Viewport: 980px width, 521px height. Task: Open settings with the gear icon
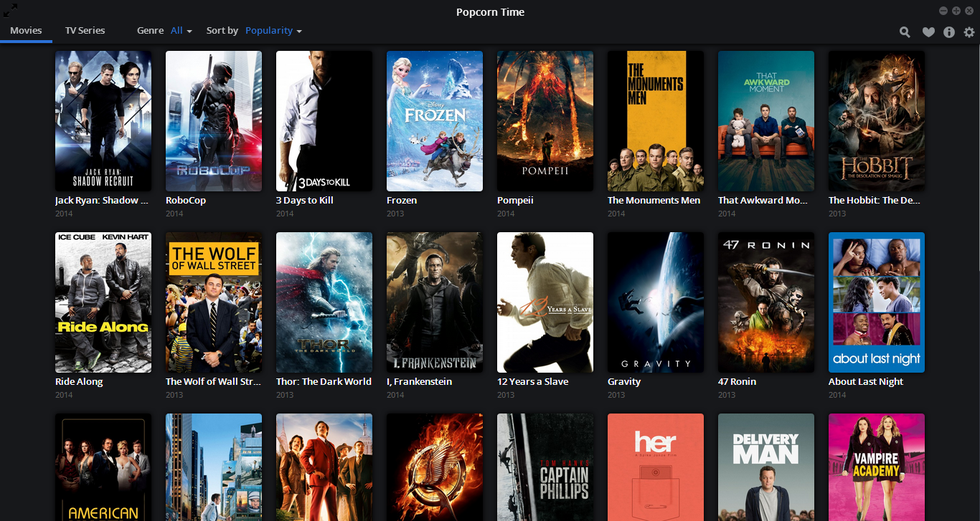[x=969, y=32]
